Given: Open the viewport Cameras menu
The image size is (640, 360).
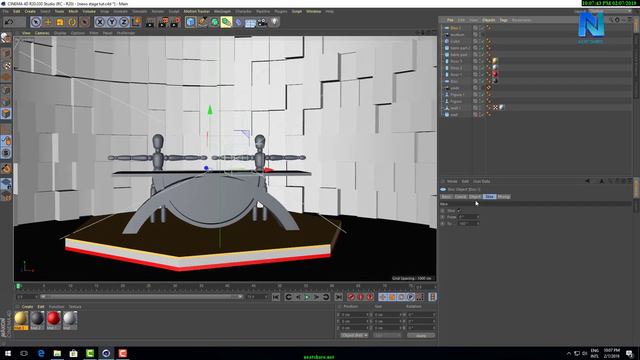Looking at the screenshot, I should pos(42,33).
